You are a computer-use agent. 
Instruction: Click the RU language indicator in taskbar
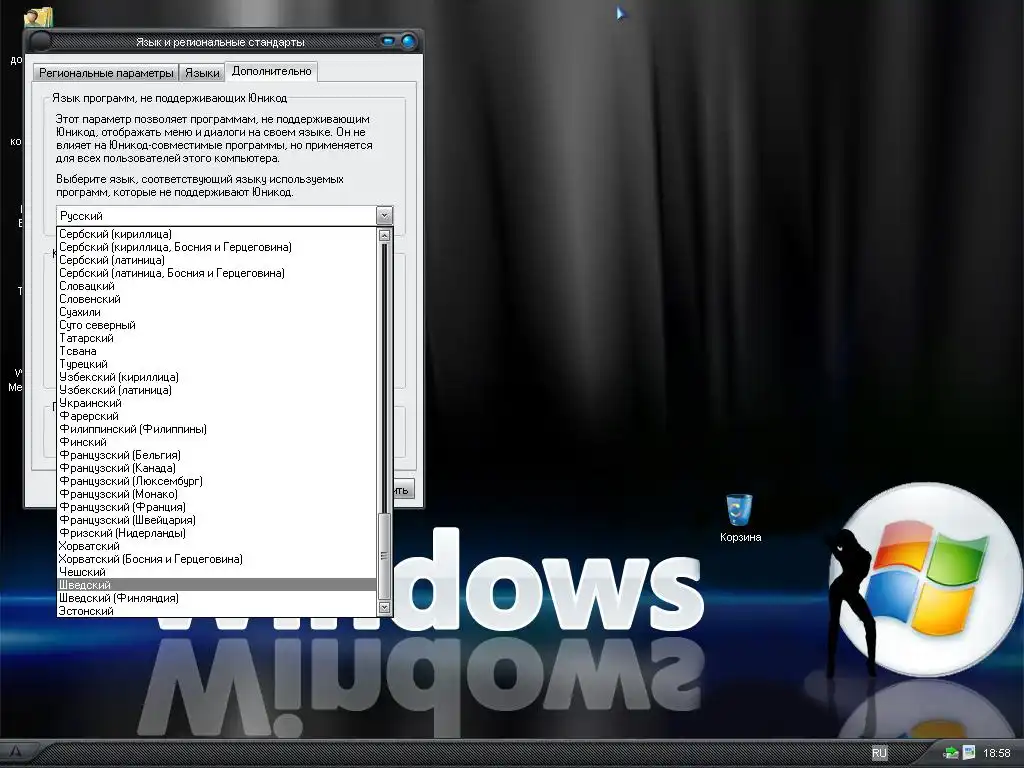coord(879,753)
